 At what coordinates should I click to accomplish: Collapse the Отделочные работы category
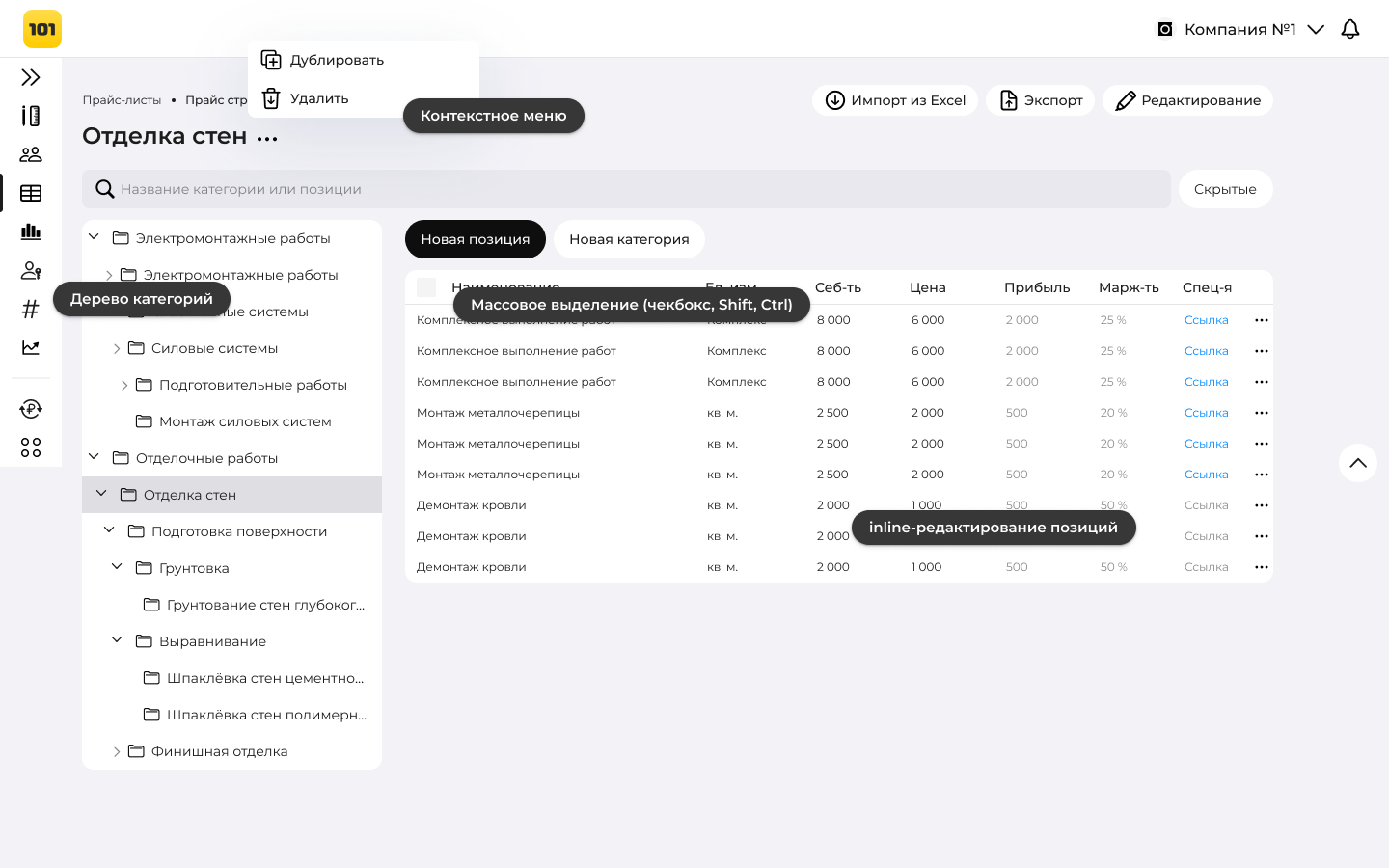(x=94, y=457)
